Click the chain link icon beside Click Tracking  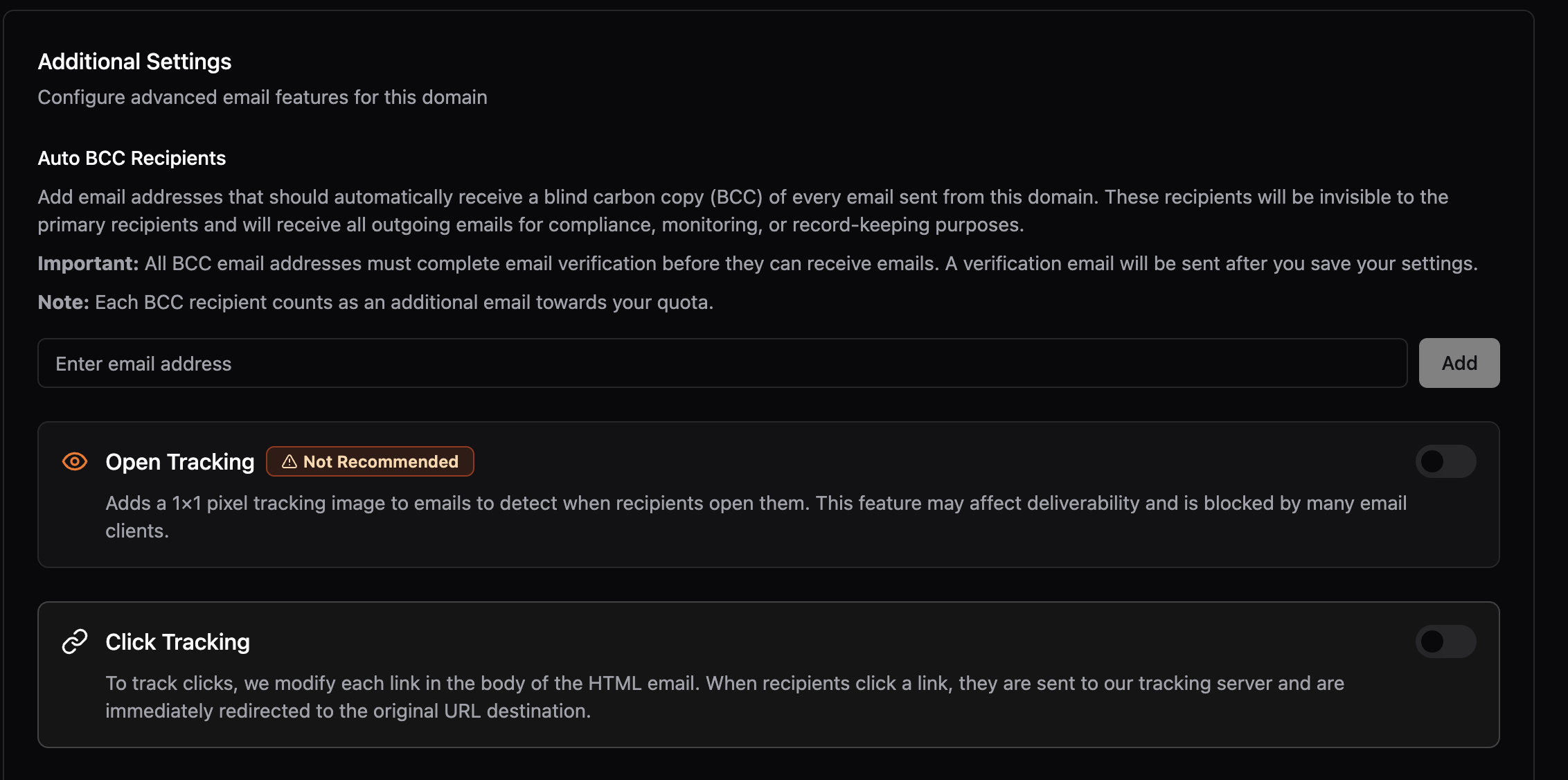click(x=74, y=641)
